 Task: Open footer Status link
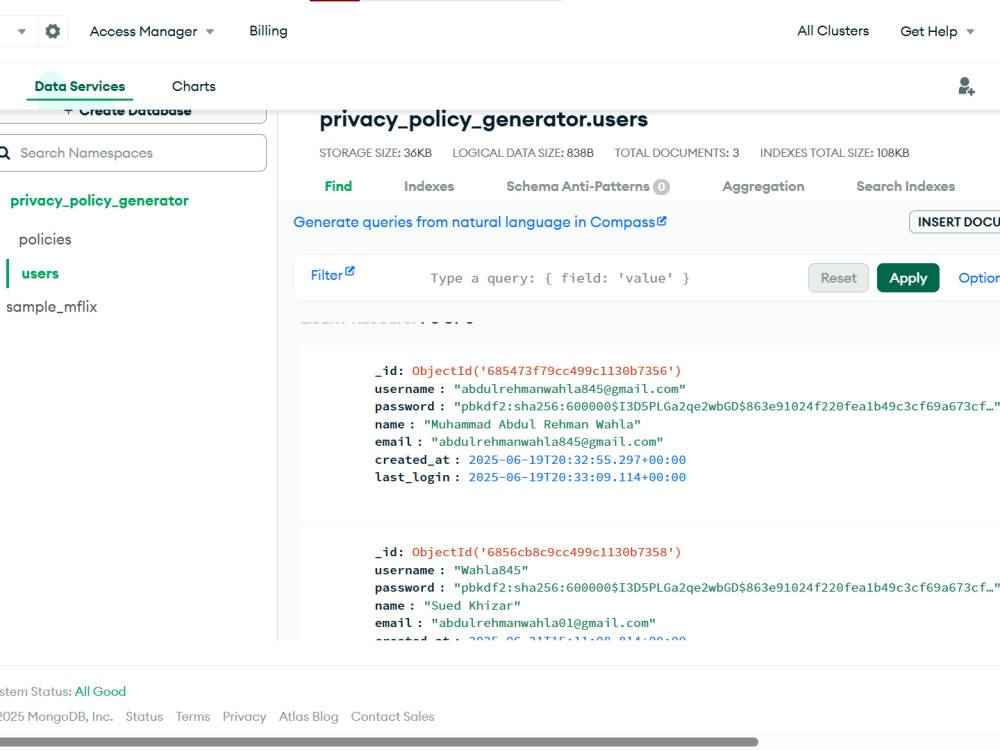144,717
